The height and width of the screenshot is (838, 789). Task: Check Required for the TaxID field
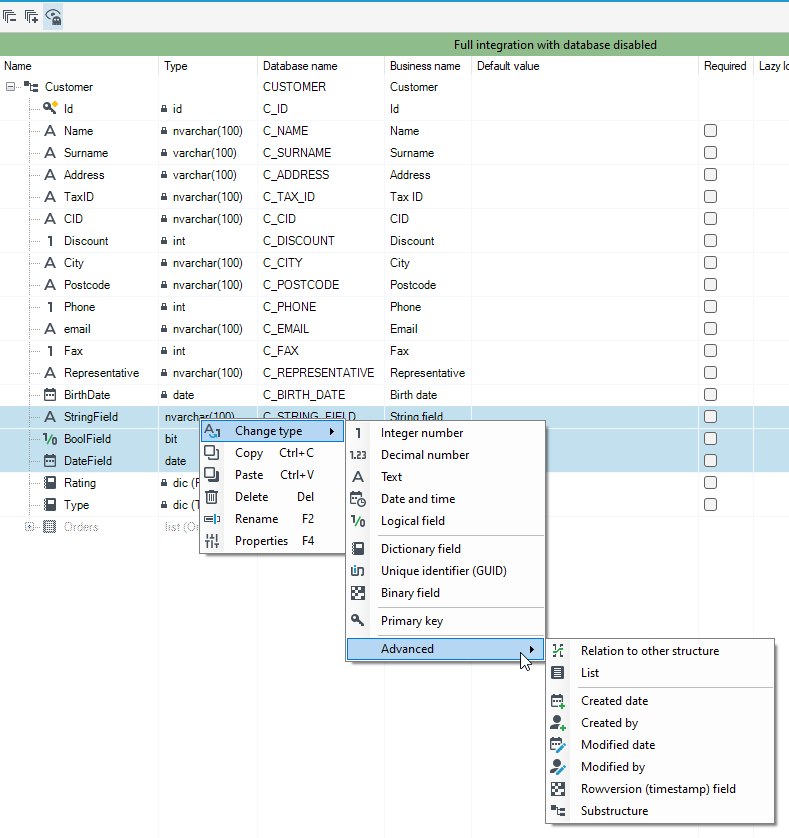(710, 197)
